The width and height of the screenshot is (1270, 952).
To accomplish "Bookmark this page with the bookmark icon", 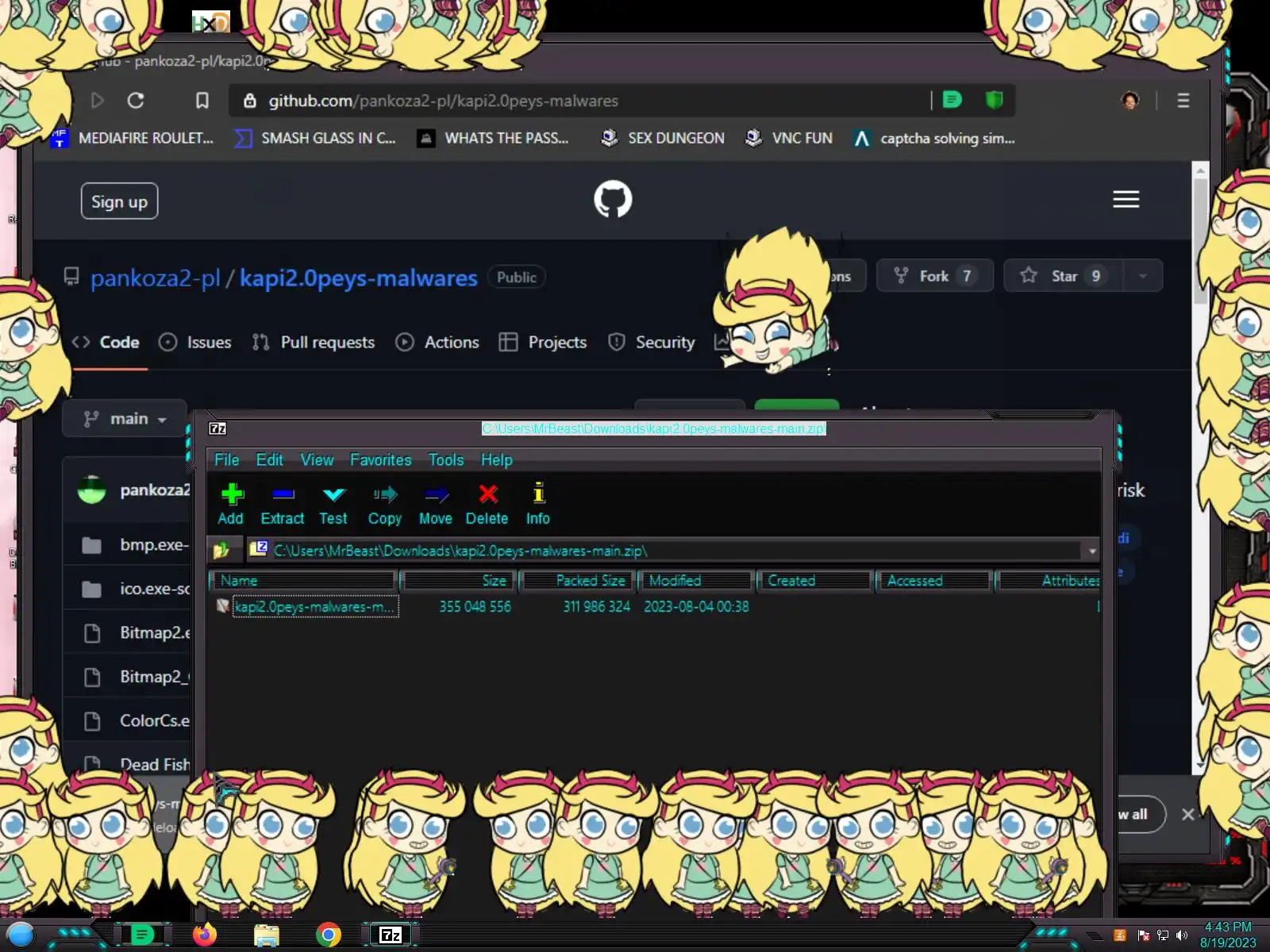I will point(202,101).
